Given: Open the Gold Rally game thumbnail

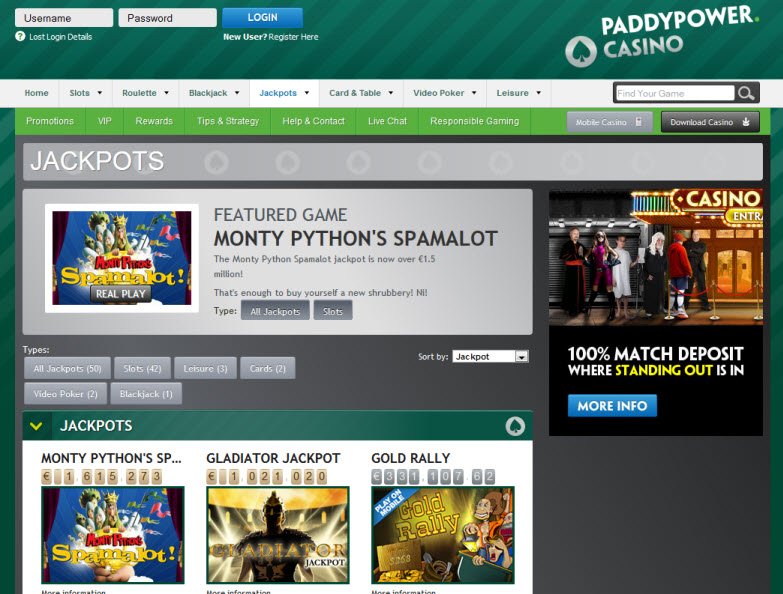Looking at the screenshot, I should click(443, 535).
